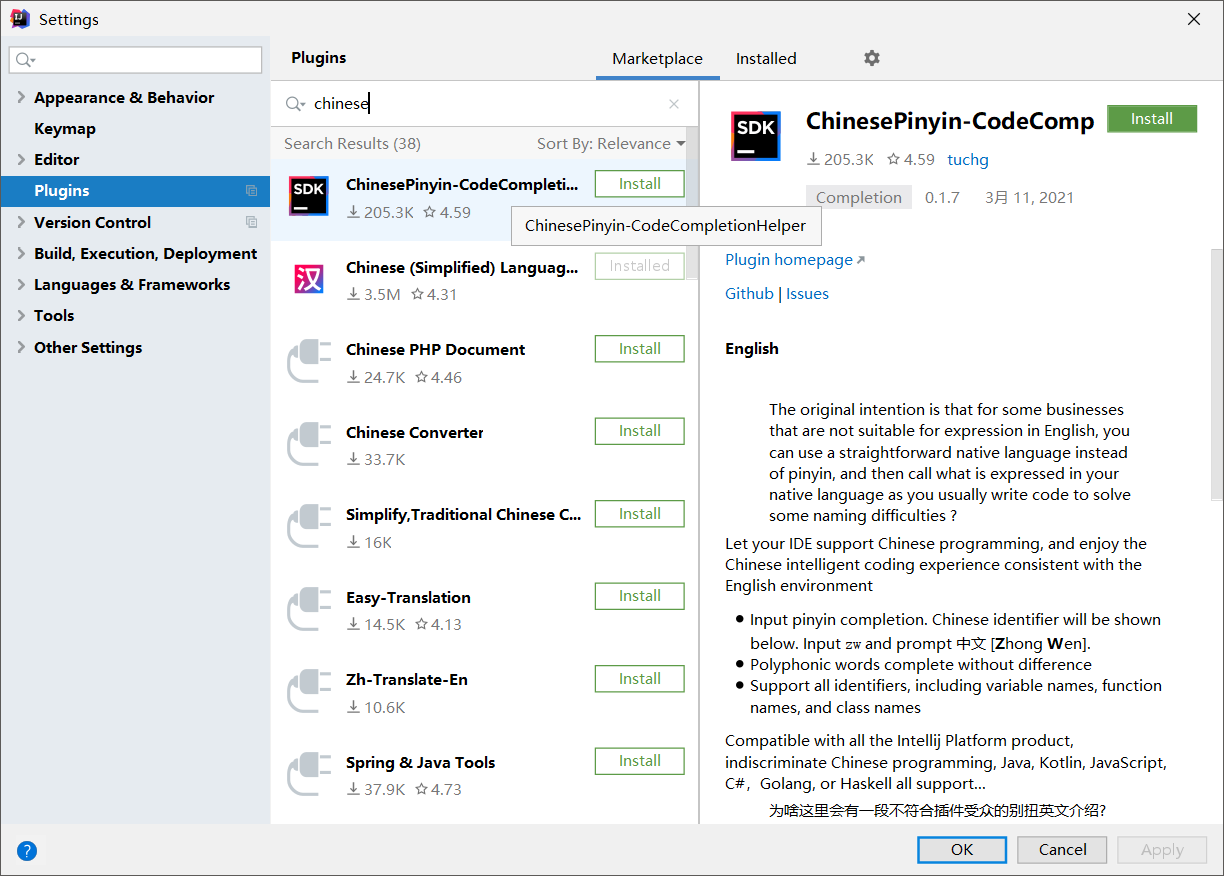Click the IntelliJ icon in the title bar

(20, 19)
